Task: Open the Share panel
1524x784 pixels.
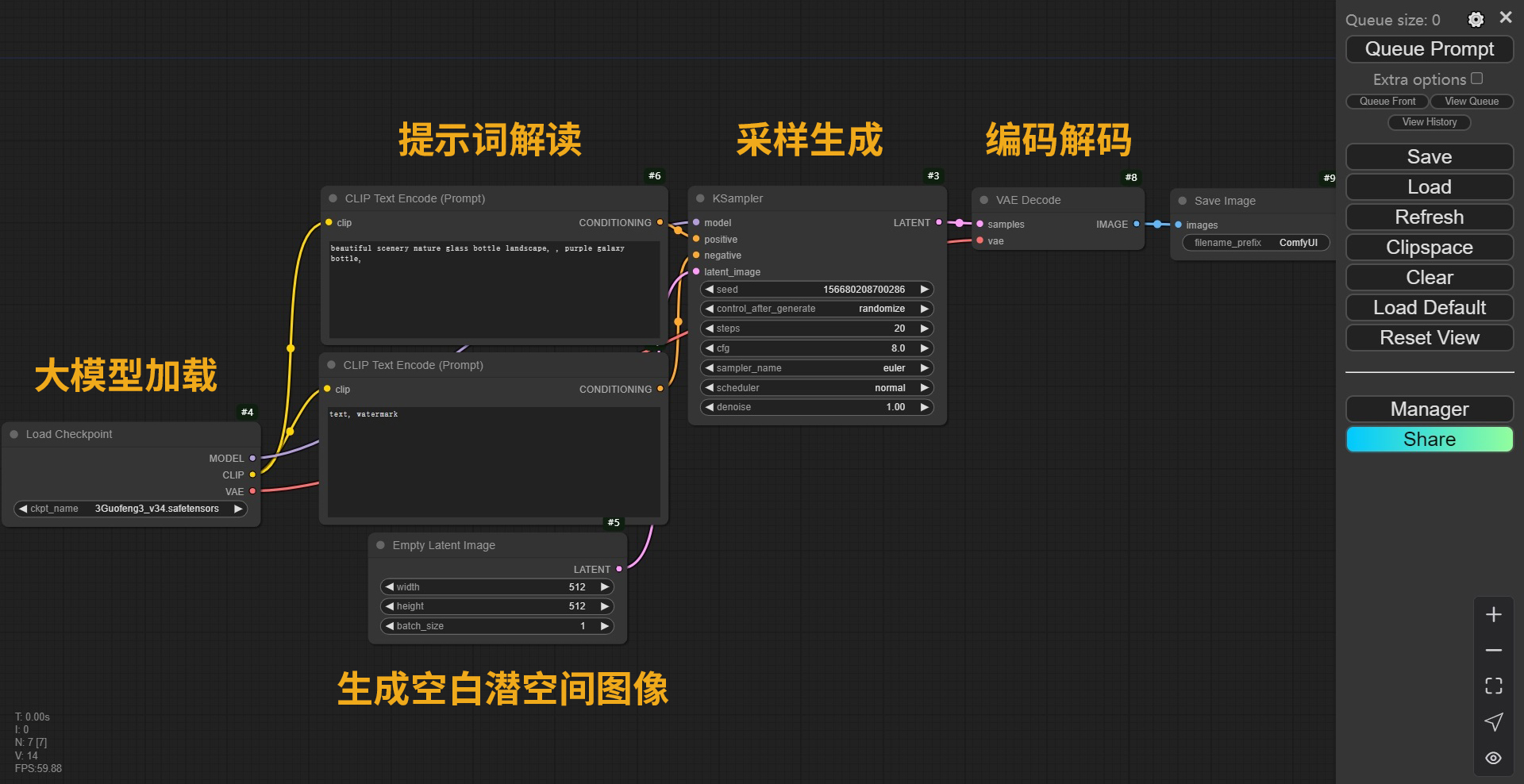Action: pos(1429,439)
